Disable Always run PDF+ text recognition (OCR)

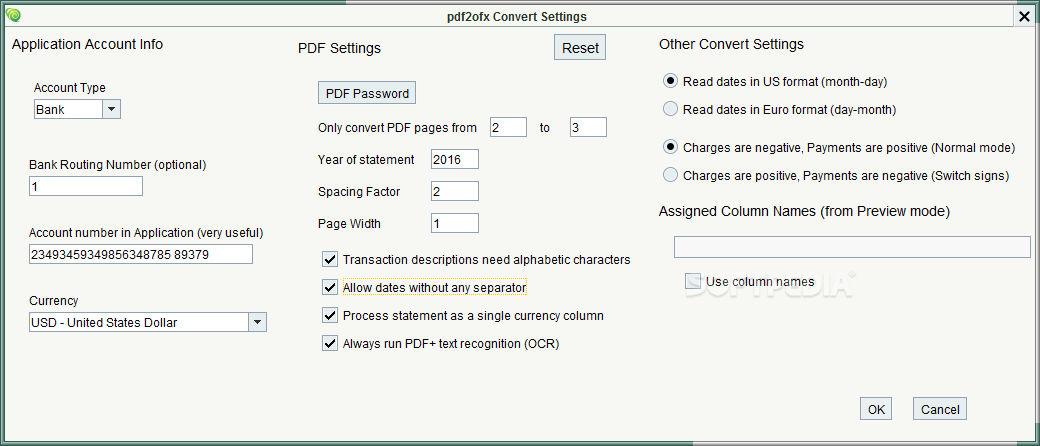point(330,343)
